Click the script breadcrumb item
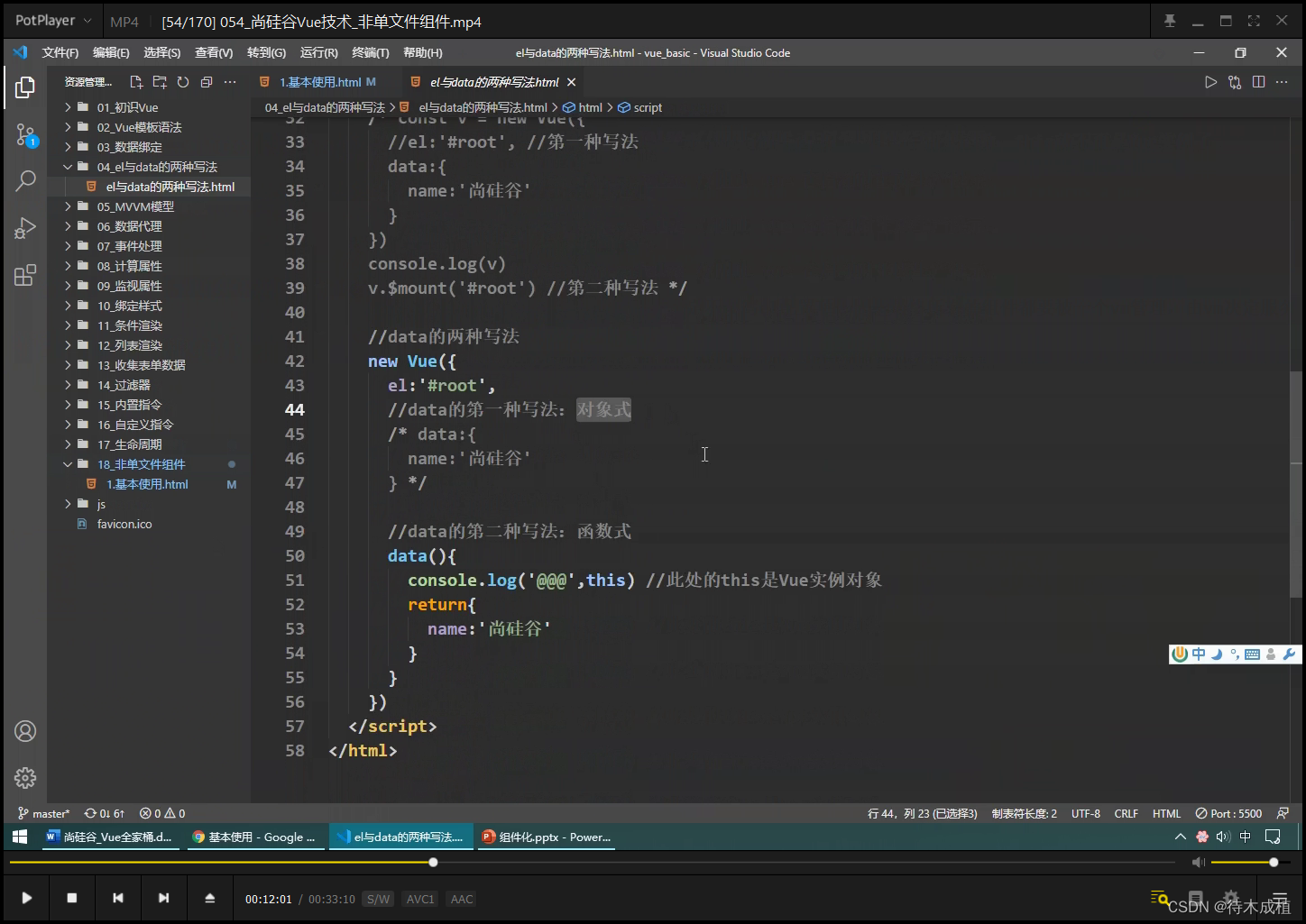The height and width of the screenshot is (924, 1306). [640, 107]
